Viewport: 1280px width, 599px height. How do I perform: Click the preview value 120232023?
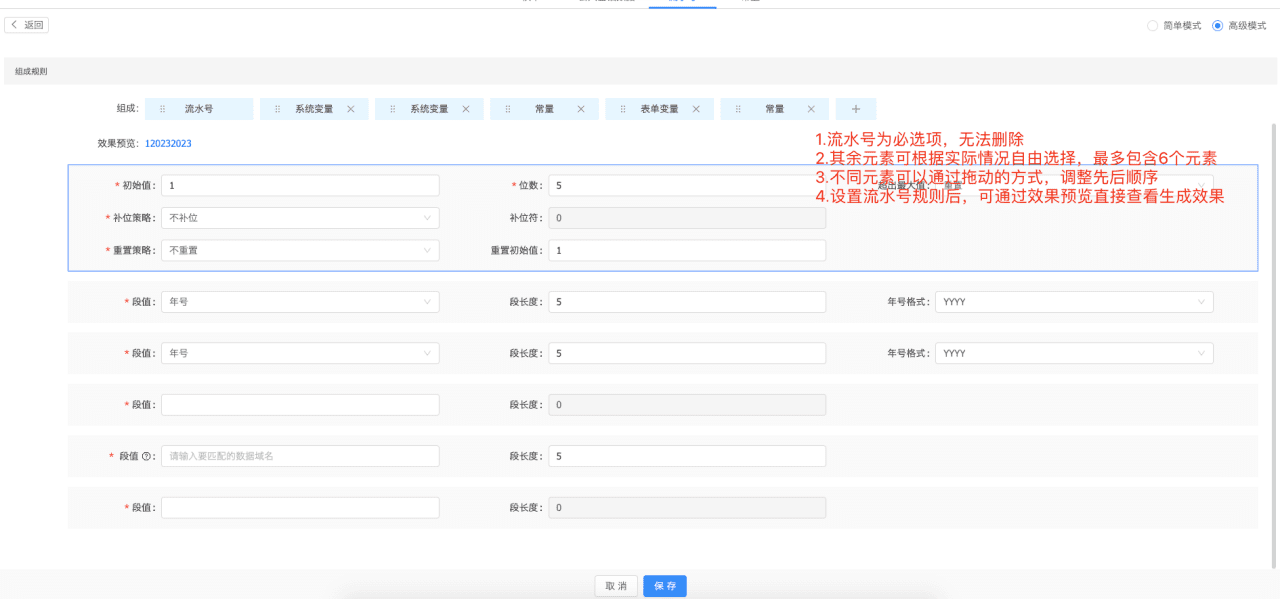click(x=168, y=144)
